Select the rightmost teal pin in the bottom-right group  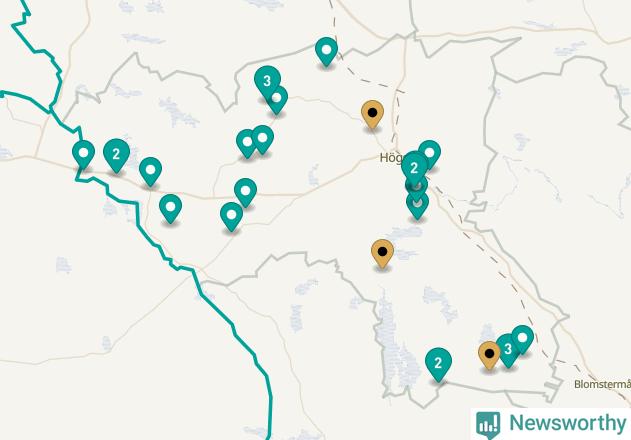click(522, 339)
